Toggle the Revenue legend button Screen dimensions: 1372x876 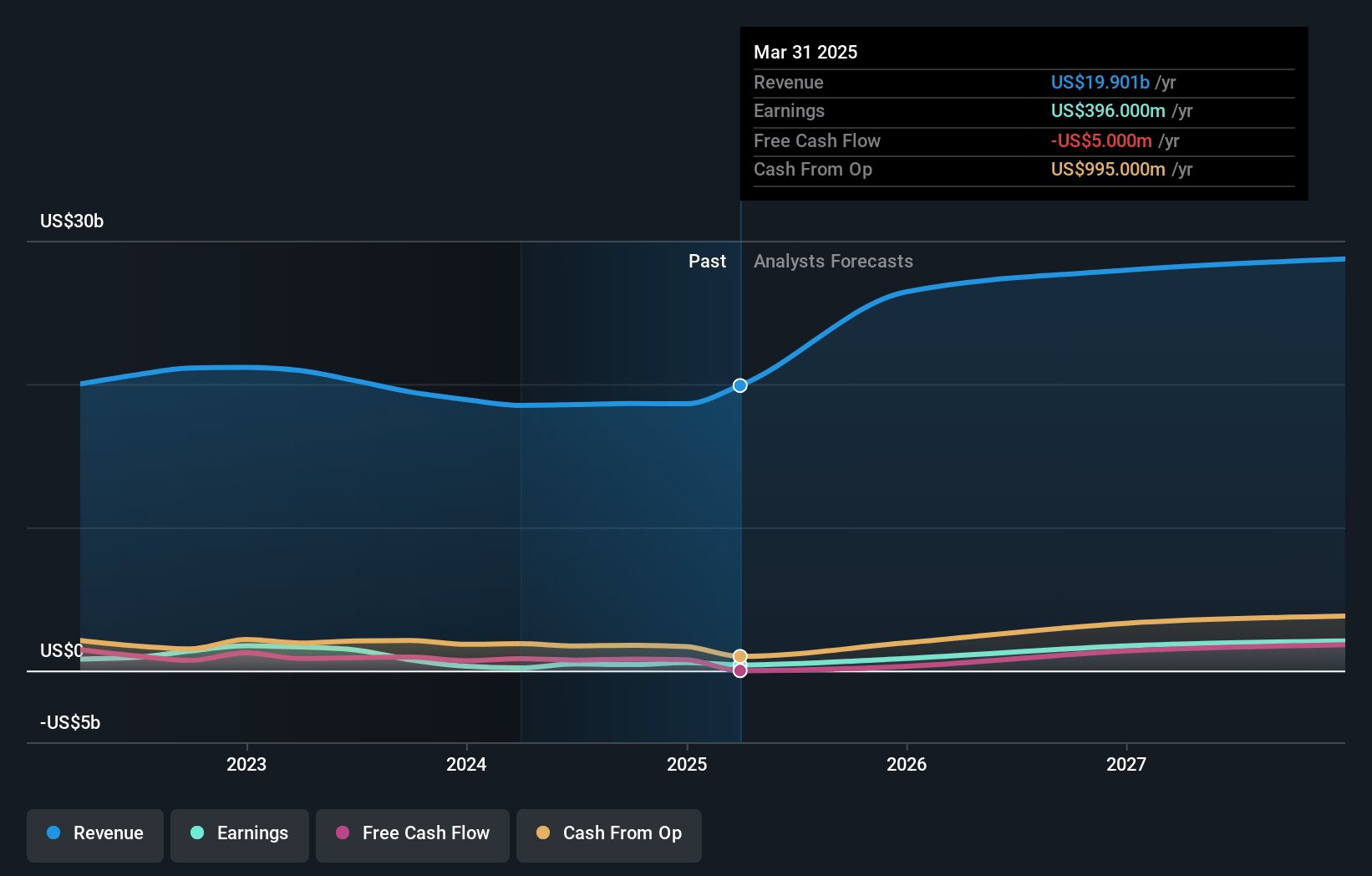(x=95, y=834)
